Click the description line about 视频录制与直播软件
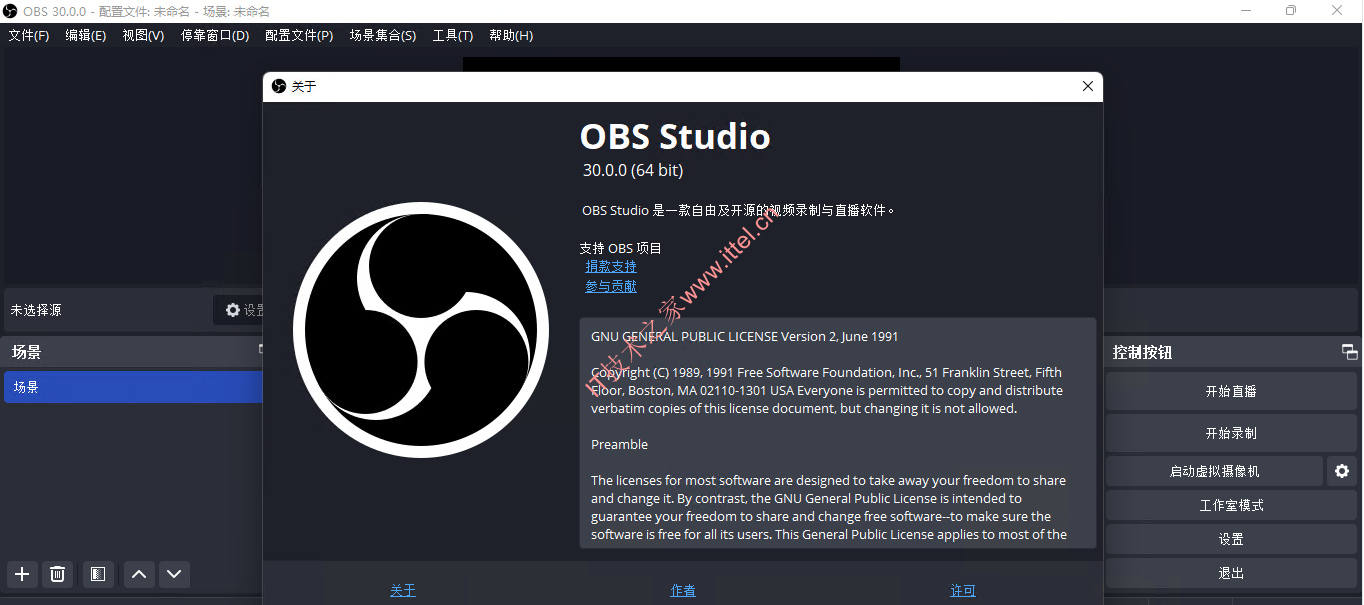 point(738,211)
